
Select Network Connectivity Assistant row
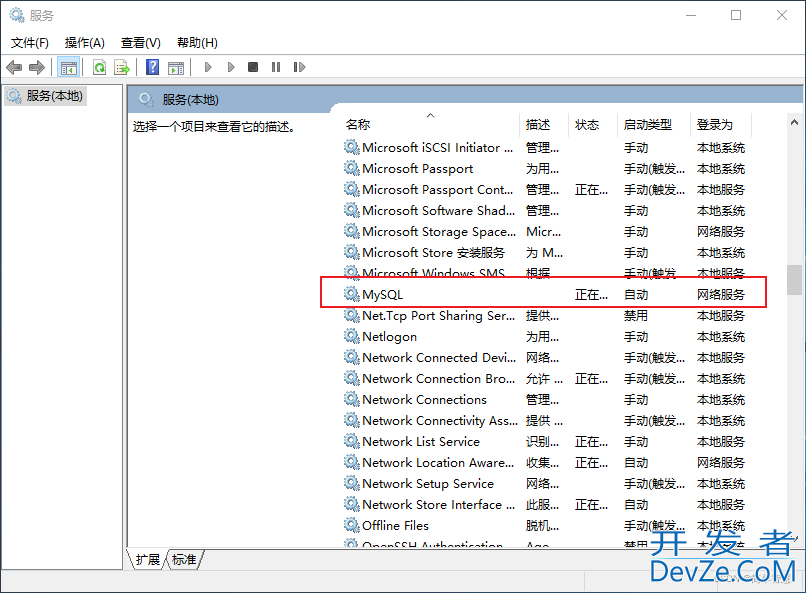pos(544,420)
